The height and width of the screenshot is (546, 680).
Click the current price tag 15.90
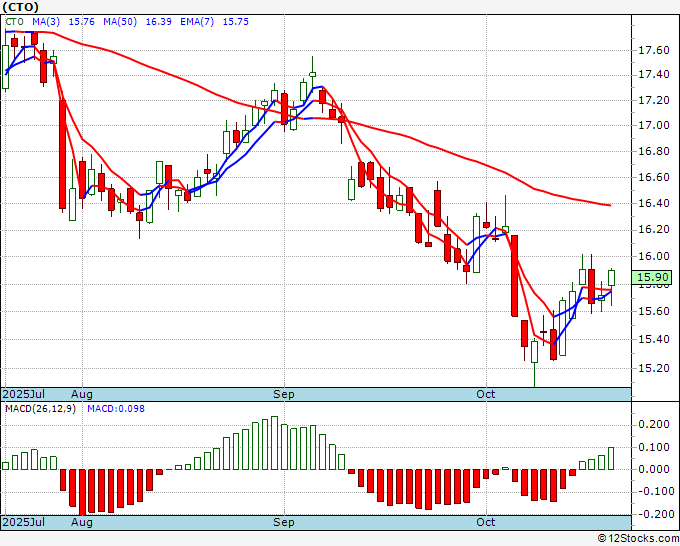pyautogui.click(x=651, y=277)
